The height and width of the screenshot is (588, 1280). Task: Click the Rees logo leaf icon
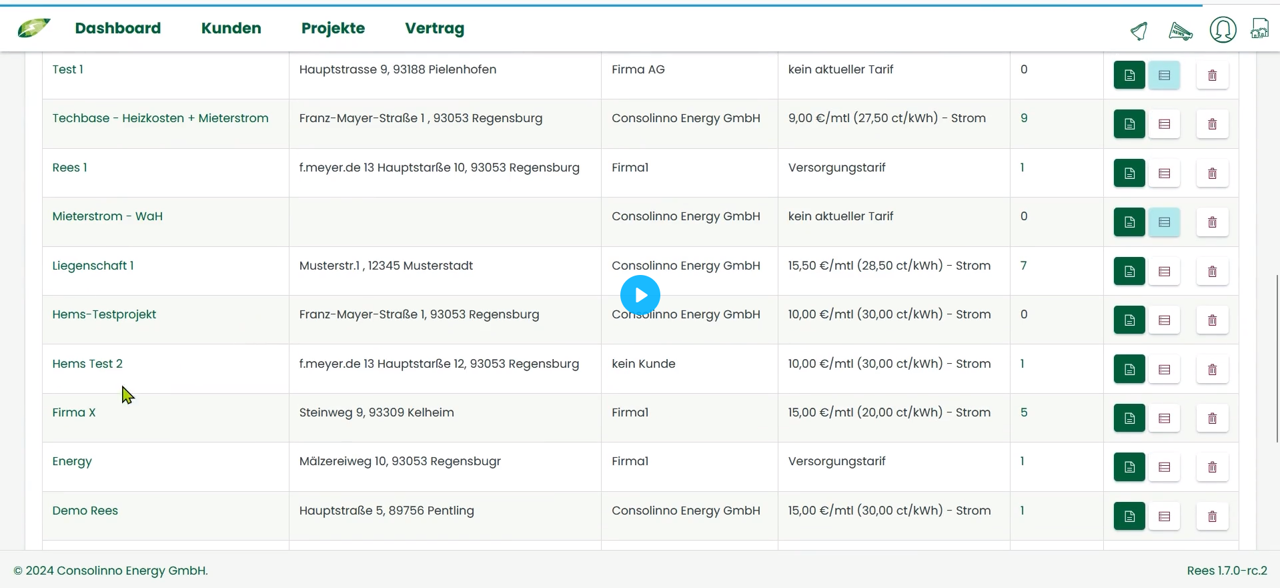33,28
